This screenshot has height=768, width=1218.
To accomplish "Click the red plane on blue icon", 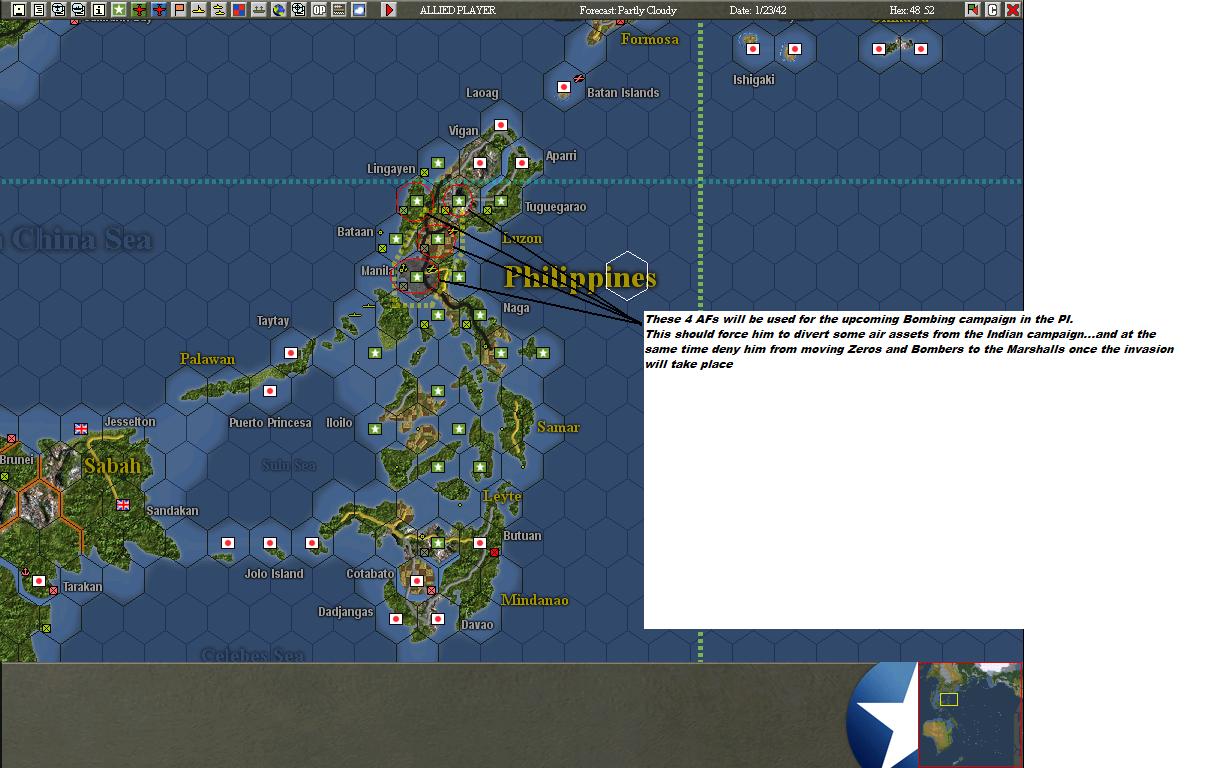I will [x=159, y=10].
